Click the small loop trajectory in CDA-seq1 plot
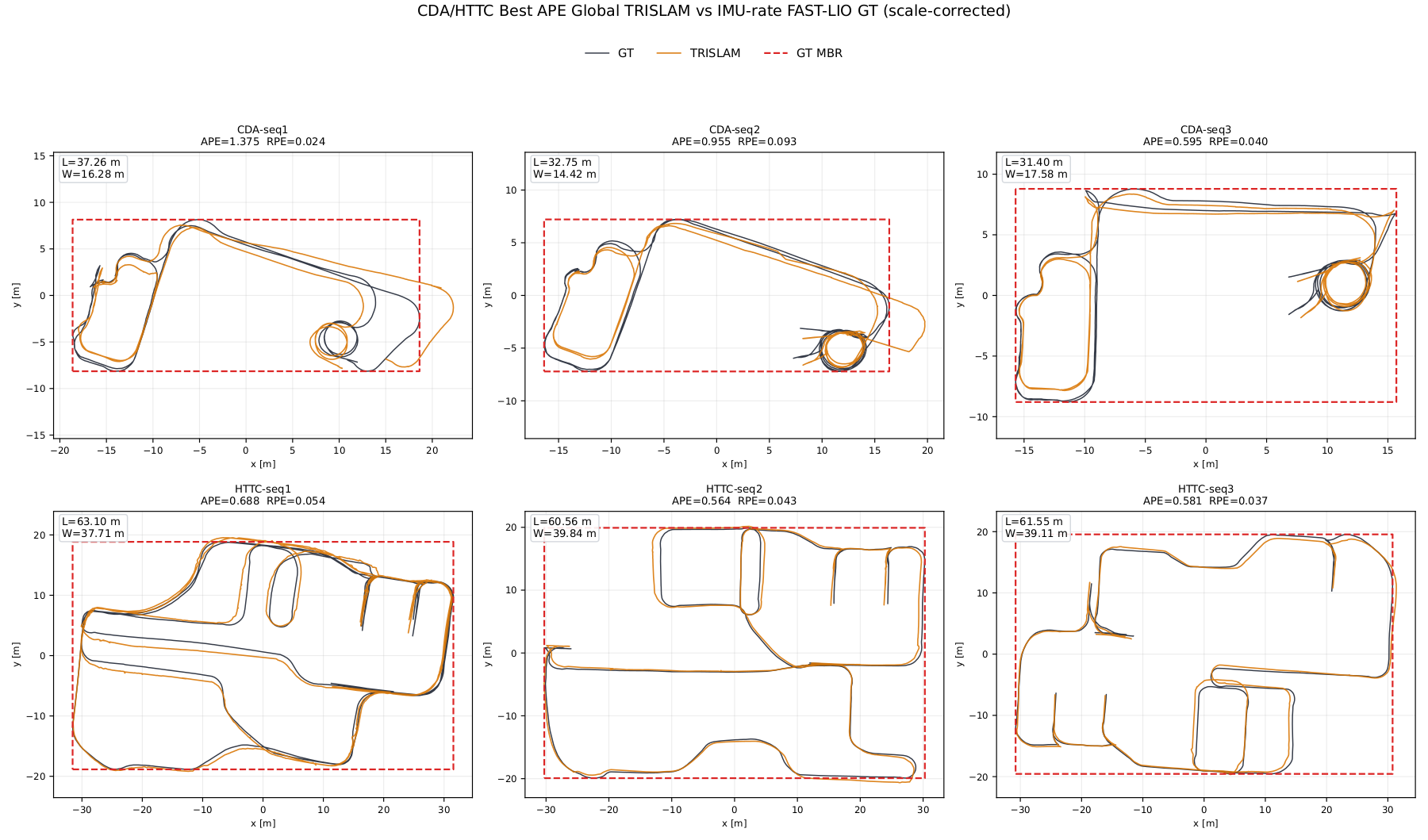 (334, 341)
